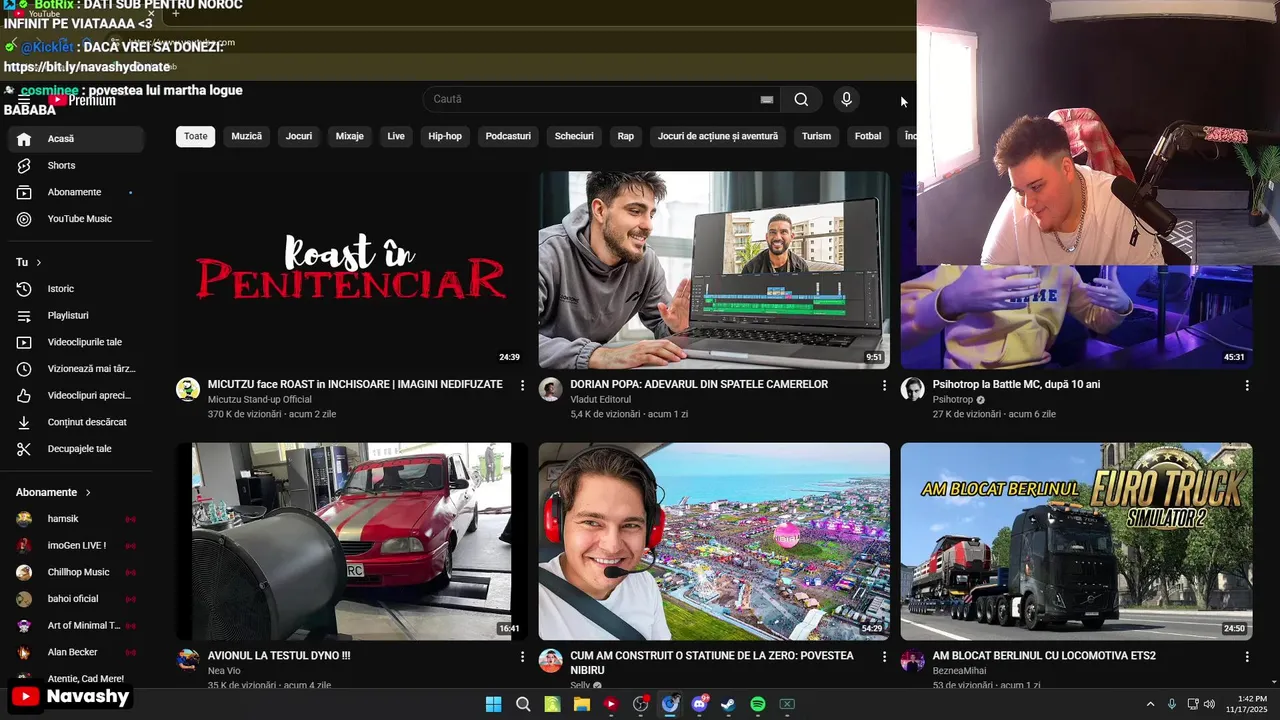Image resolution: width=1280 pixels, height=720 pixels.
Task: Open Conținut descărcat downloads
Action: [x=76, y=422]
